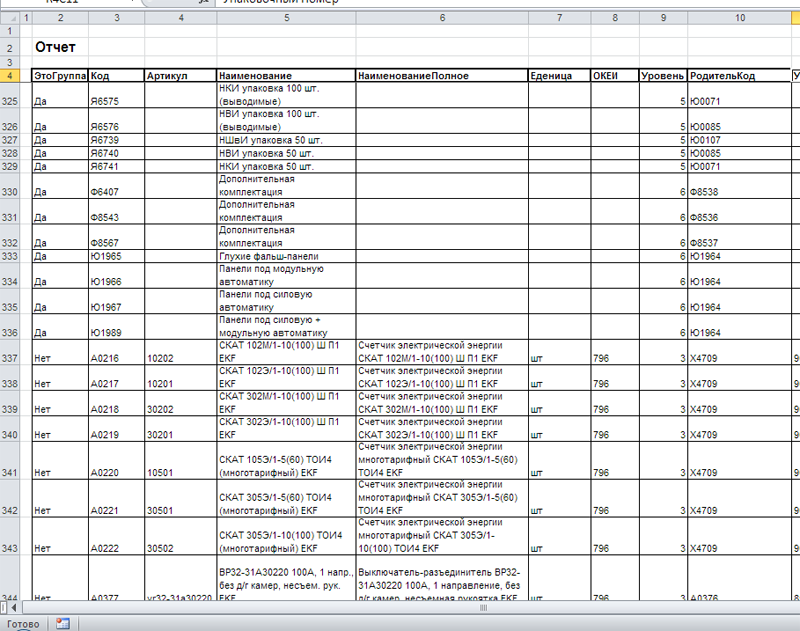Select column header 8
Screen dimensions: 800x631
click(615, 18)
